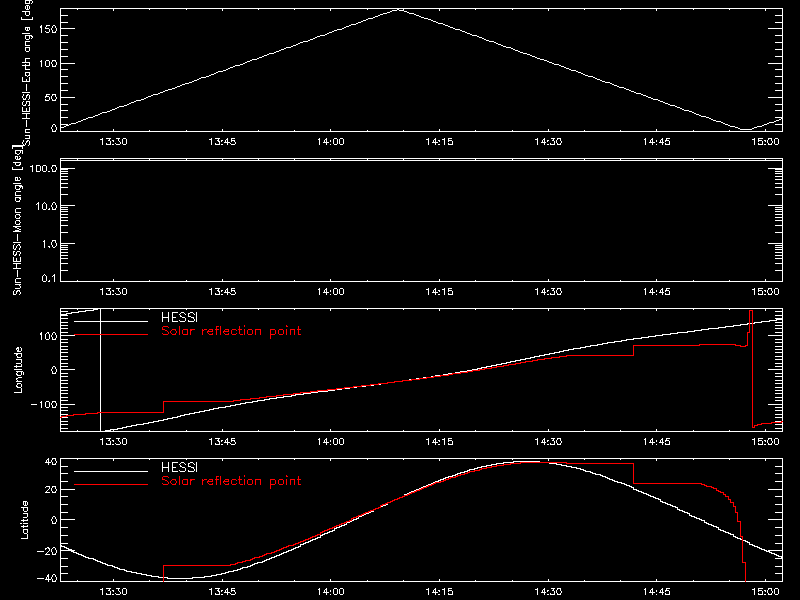Click 14:45 time label under Moon angle plot

pyautogui.click(x=657, y=292)
